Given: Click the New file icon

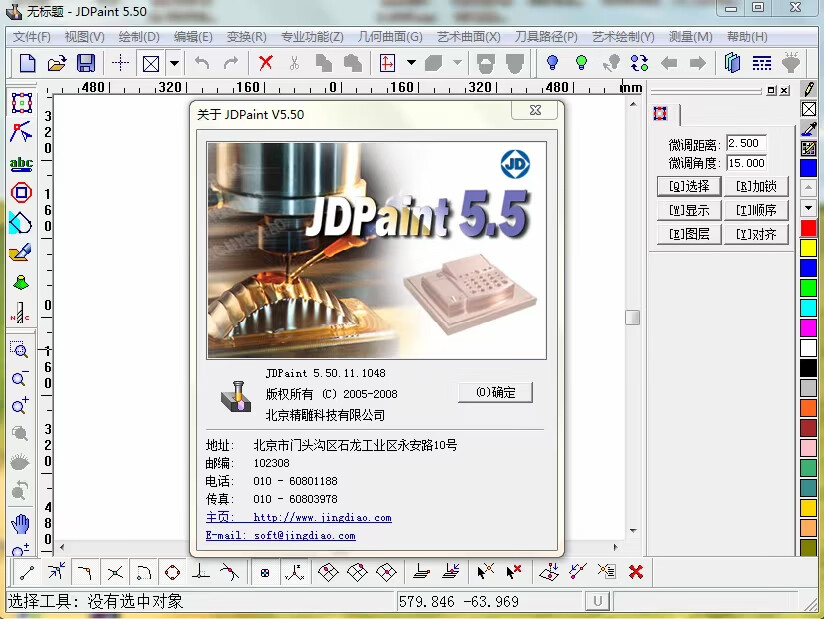Looking at the screenshot, I should click(x=27, y=64).
